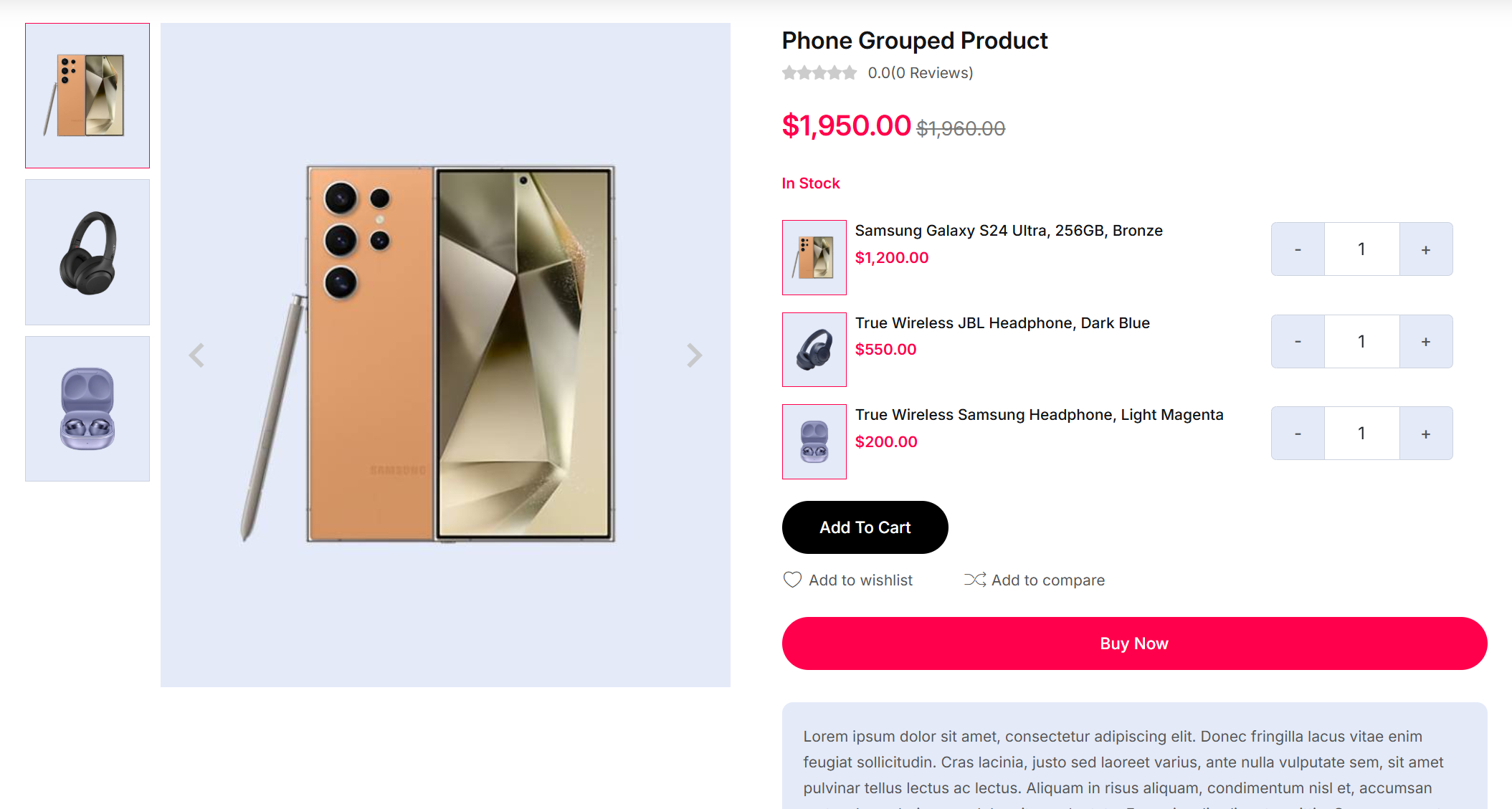The height and width of the screenshot is (809, 1512).
Task: Open the True Wireless JBL Headphone link
Action: [x=1002, y=323]
